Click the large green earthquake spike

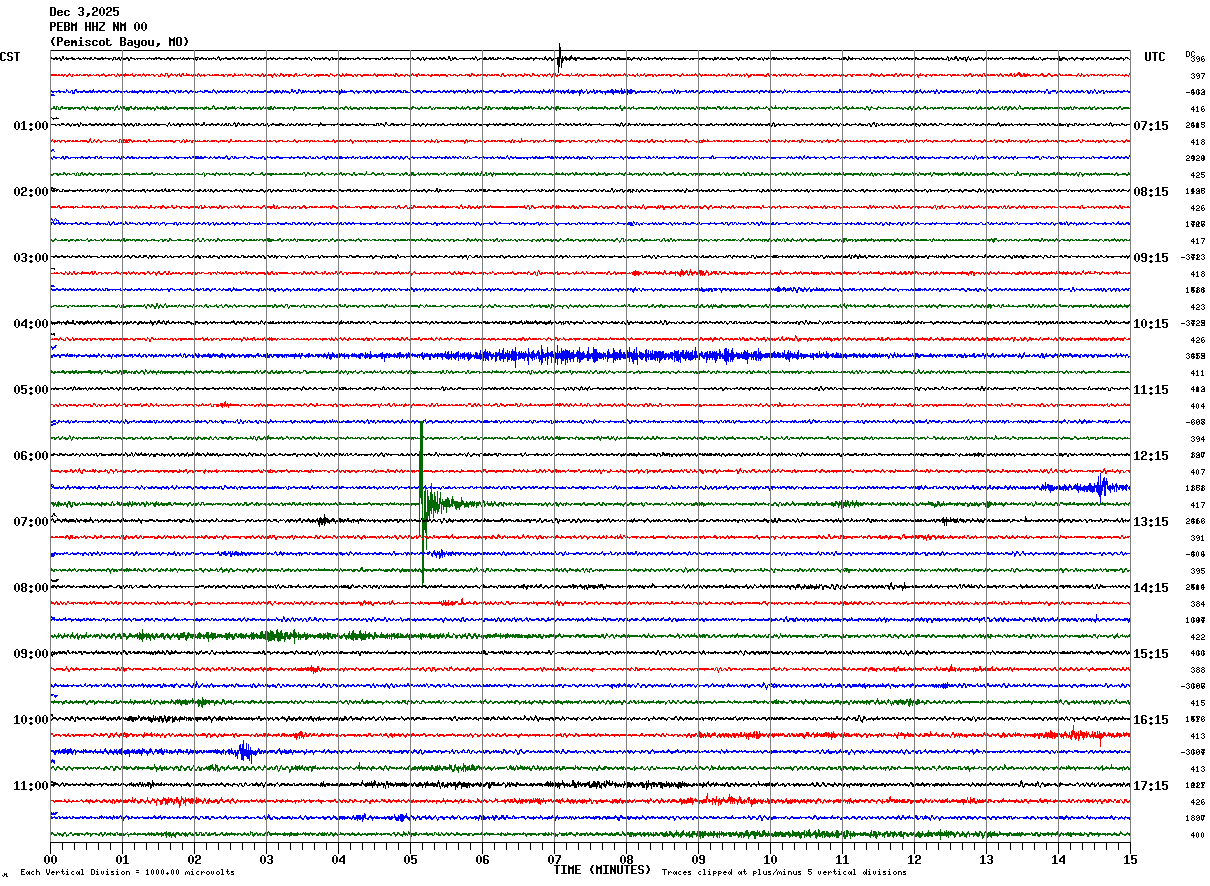tap(423, 502)
